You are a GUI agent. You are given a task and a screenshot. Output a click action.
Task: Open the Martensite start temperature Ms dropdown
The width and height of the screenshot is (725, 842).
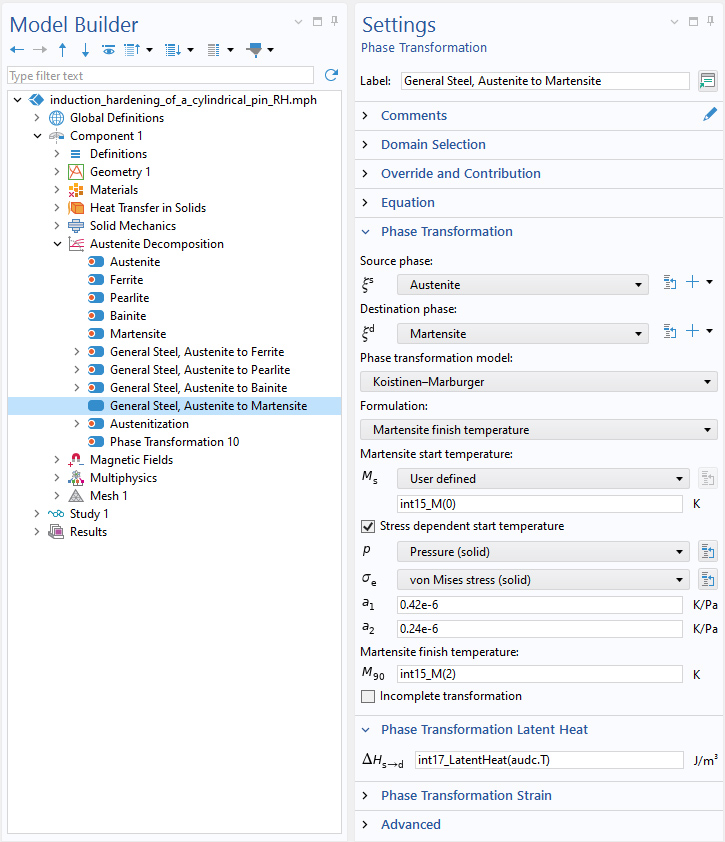tap(543, 479)
